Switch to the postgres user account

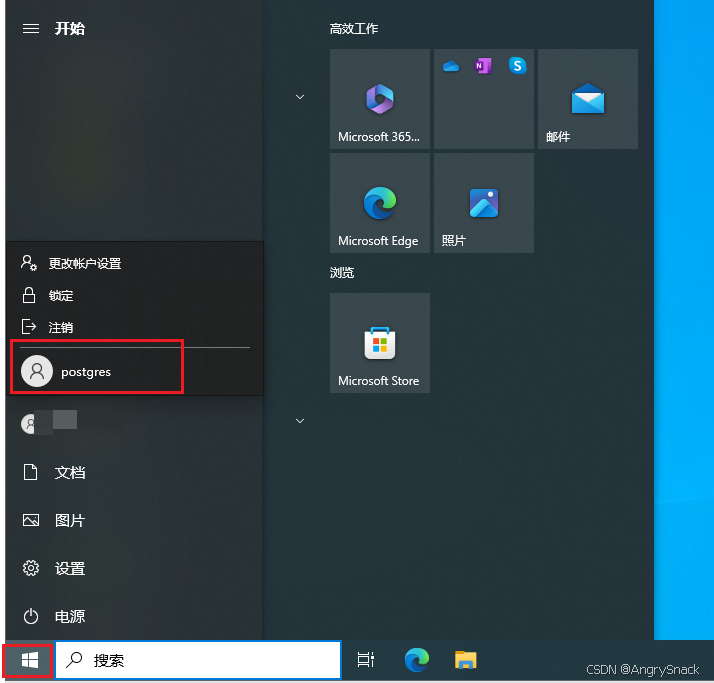click(x=135, y=371)
